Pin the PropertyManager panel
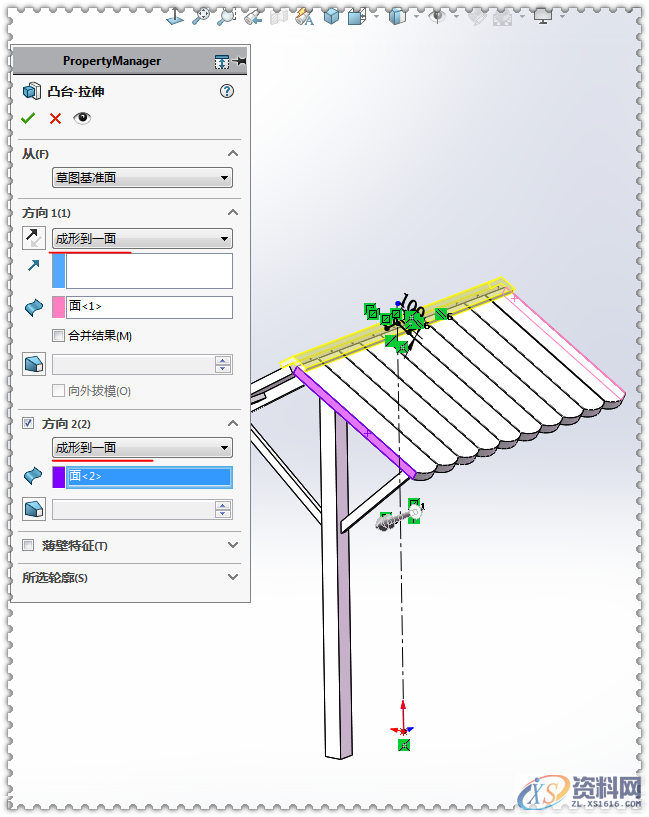The width and height of the screenshot is (649, 817). (240, 61)
